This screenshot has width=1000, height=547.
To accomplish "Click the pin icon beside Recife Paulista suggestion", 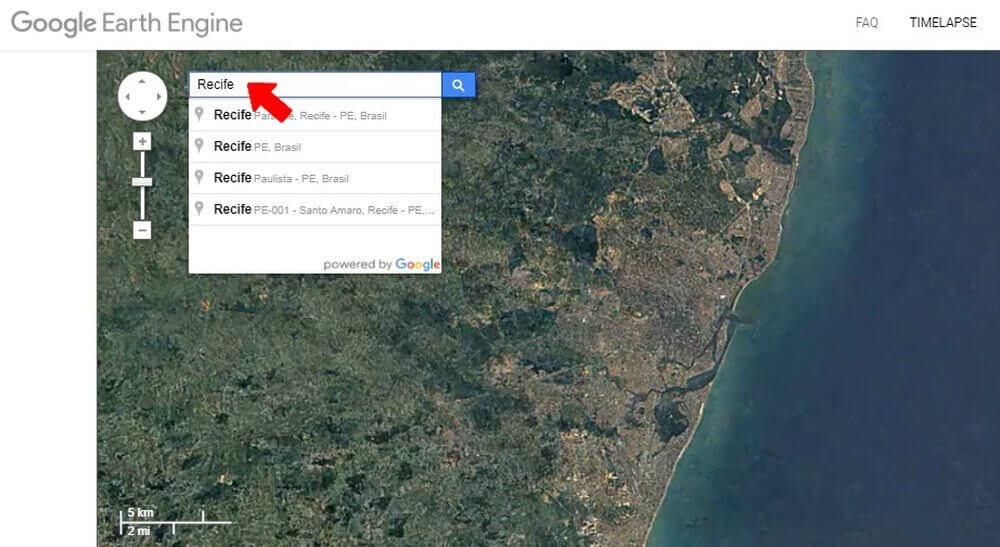I will [x=200, y=177].
